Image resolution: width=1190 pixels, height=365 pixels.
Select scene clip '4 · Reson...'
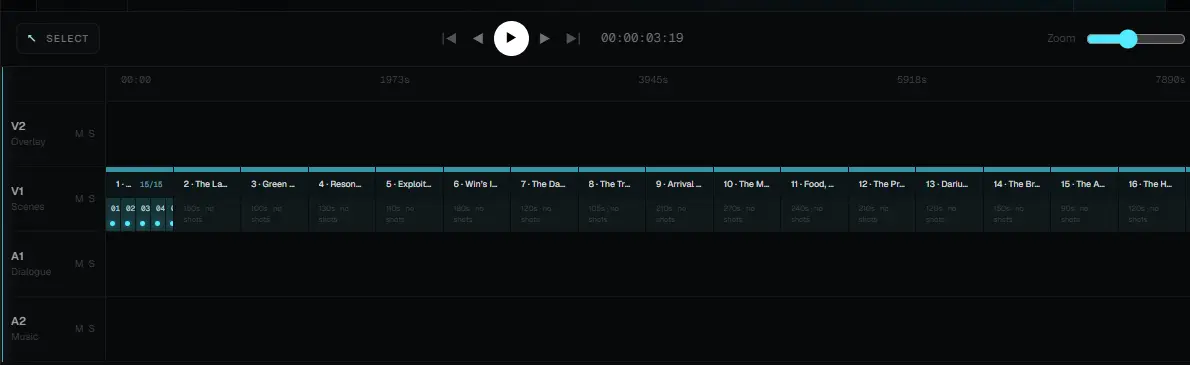click(x=342, y=199)
